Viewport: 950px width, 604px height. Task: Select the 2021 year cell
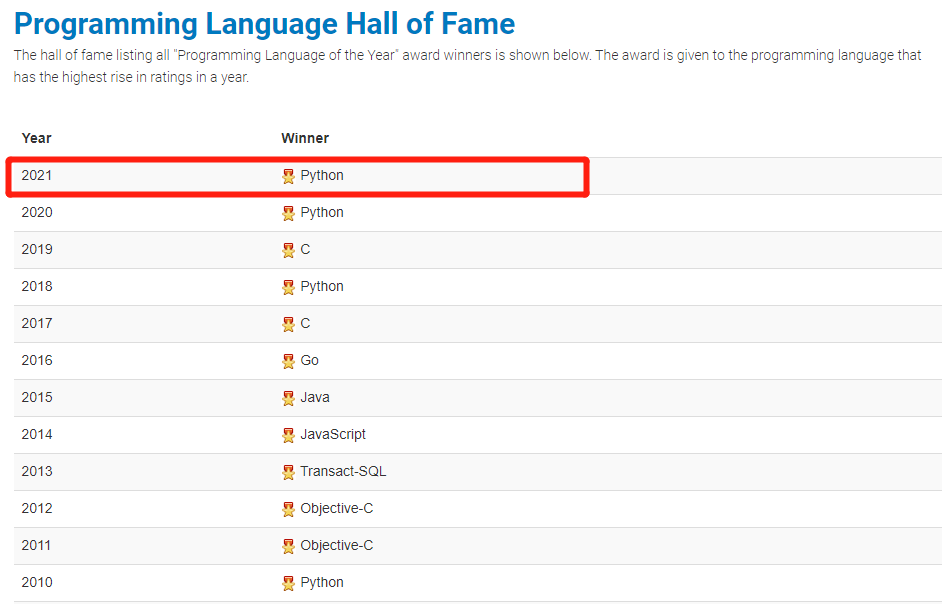pos(37,175)
